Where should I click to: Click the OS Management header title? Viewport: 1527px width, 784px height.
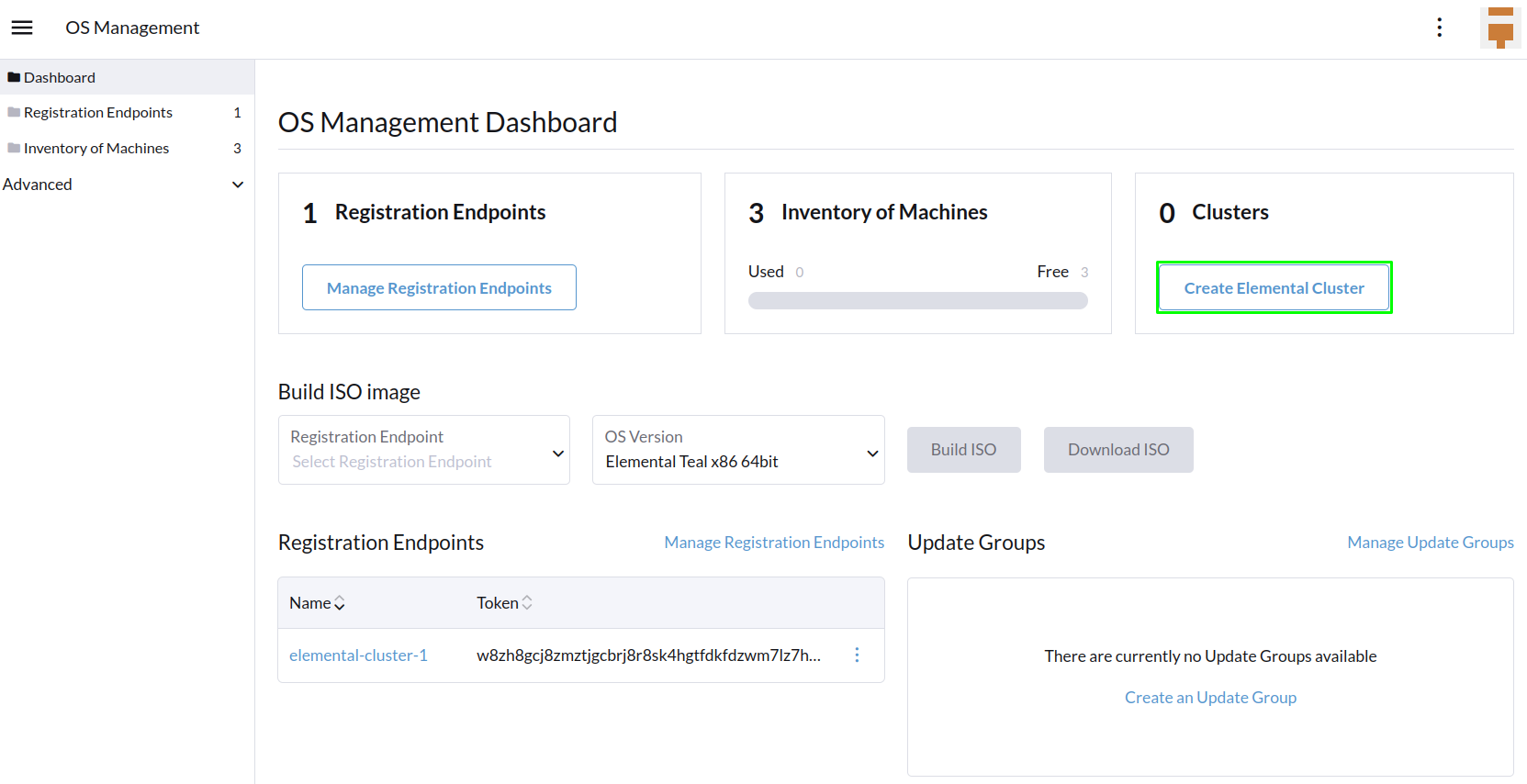coord(132,28)
